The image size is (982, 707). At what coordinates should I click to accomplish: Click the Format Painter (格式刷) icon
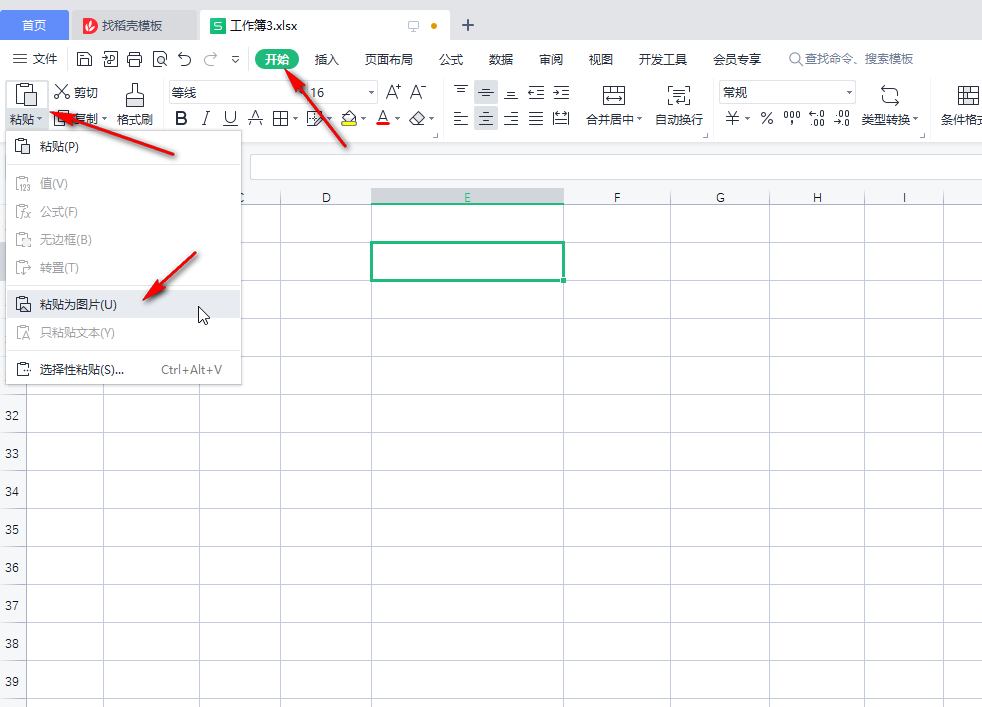[134, 95]
